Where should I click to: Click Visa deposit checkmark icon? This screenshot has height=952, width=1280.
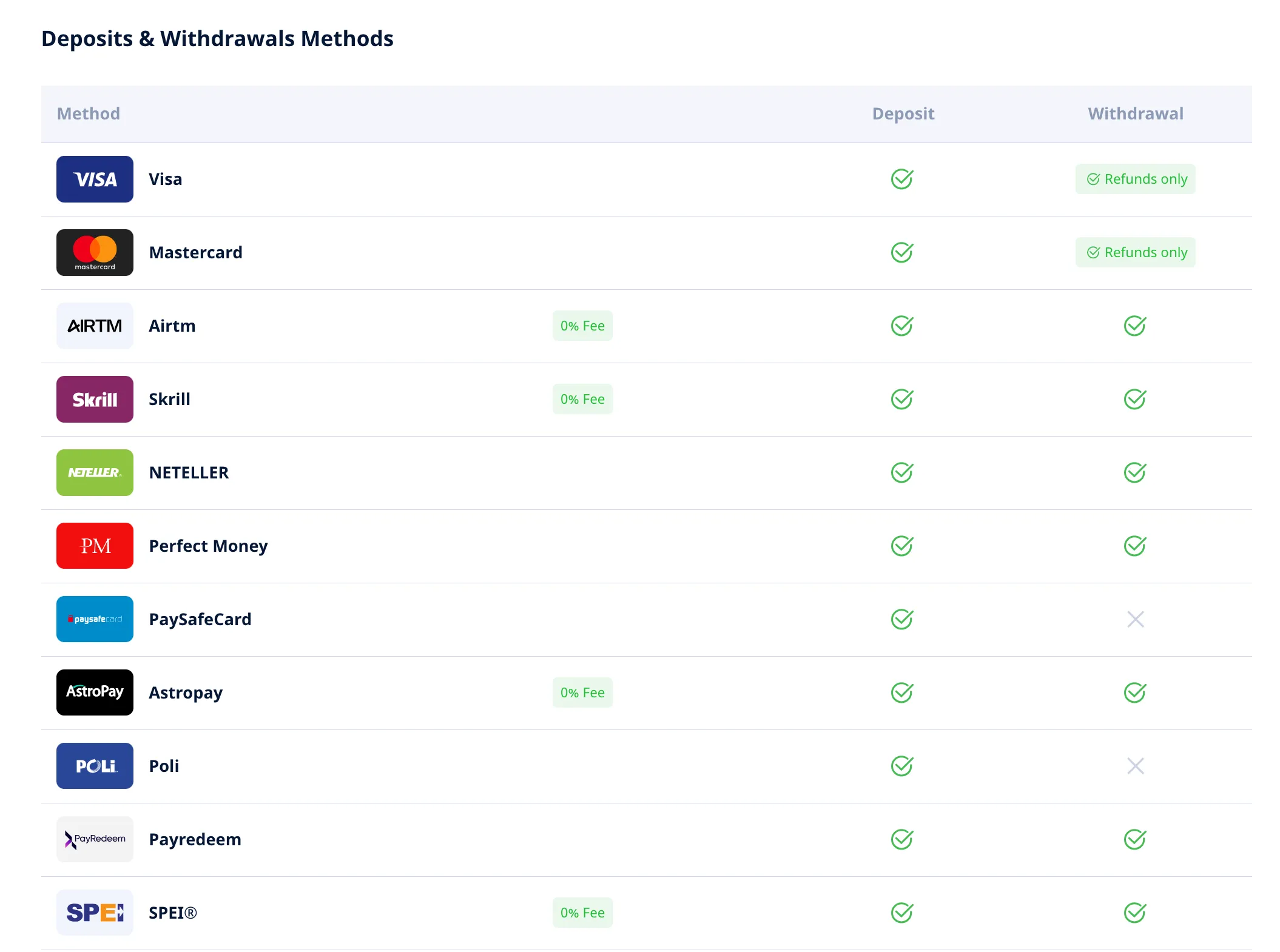pos(902,179)
